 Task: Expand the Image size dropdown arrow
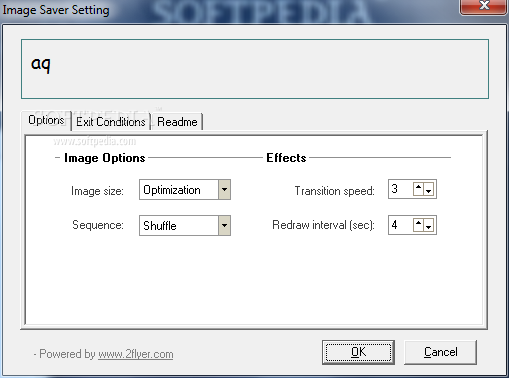(x=224, y=190)
